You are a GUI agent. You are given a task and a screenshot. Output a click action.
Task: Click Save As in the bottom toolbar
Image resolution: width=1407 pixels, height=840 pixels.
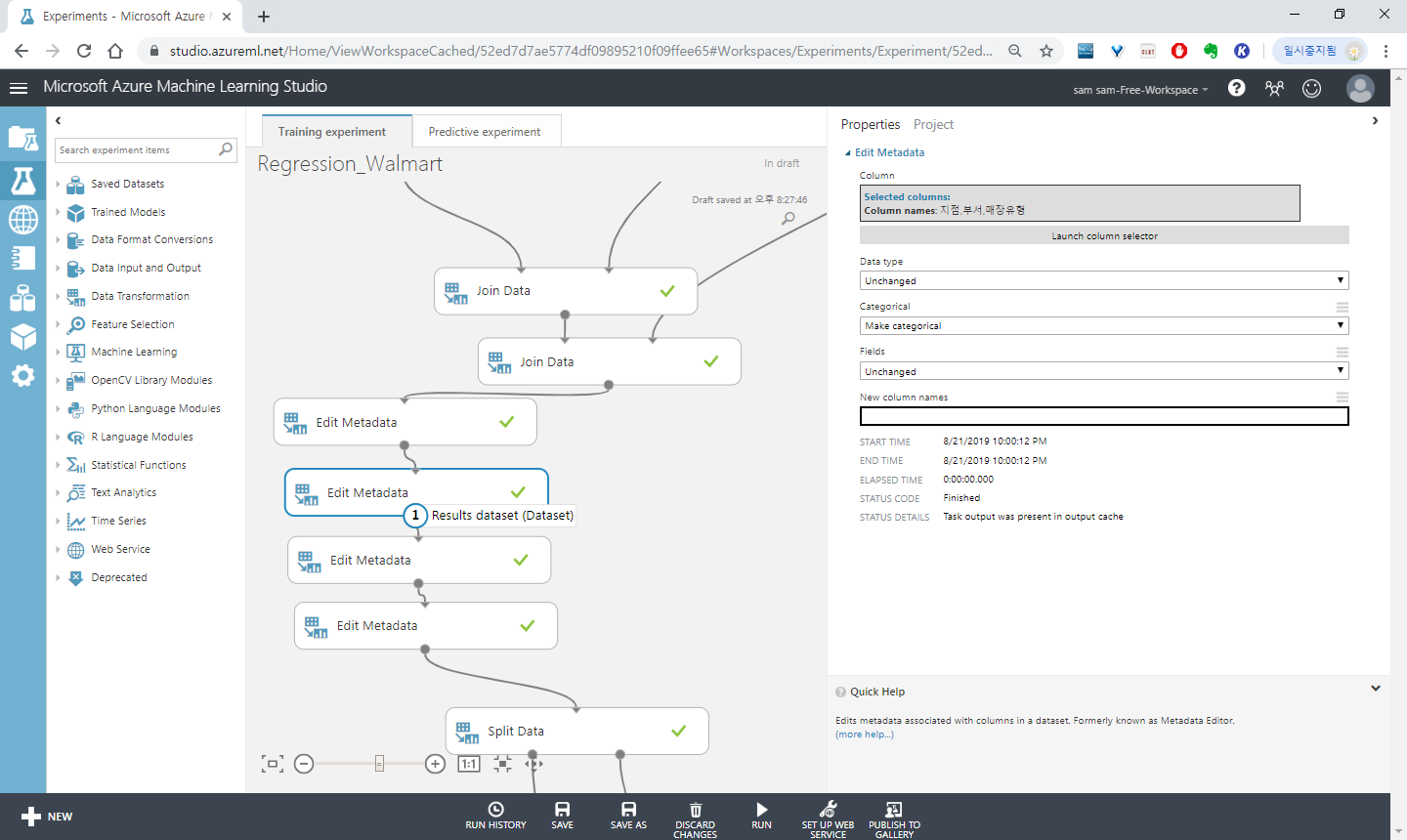coord(628,816)
